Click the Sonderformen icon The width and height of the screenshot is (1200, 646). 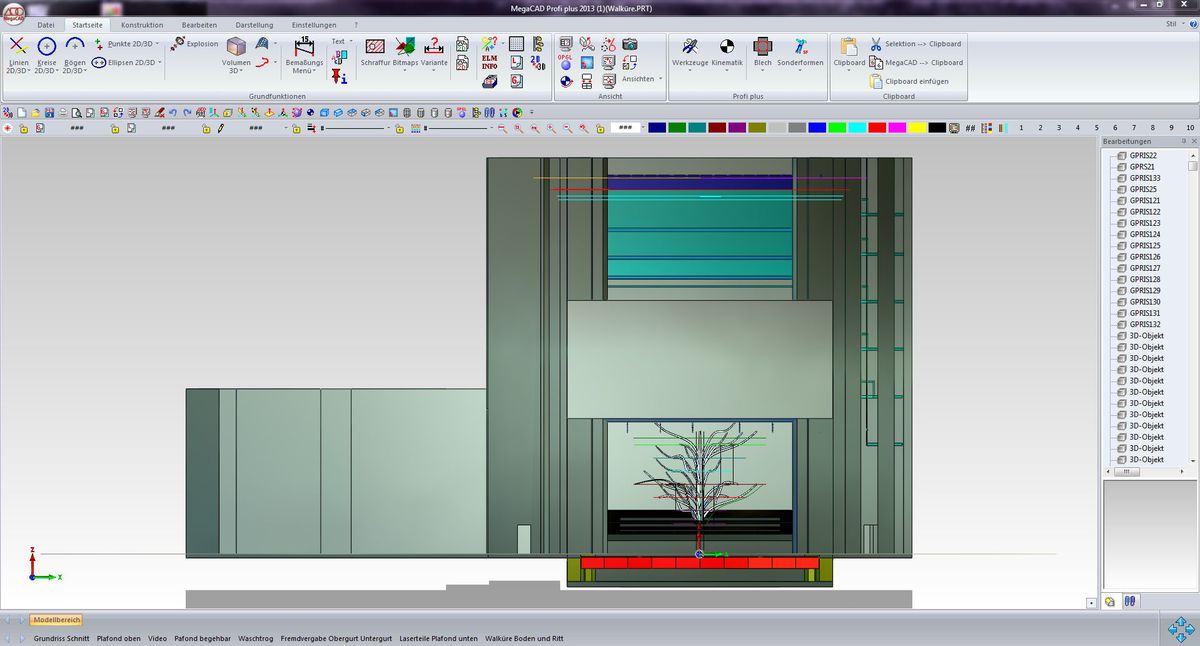tap(800, 47)
